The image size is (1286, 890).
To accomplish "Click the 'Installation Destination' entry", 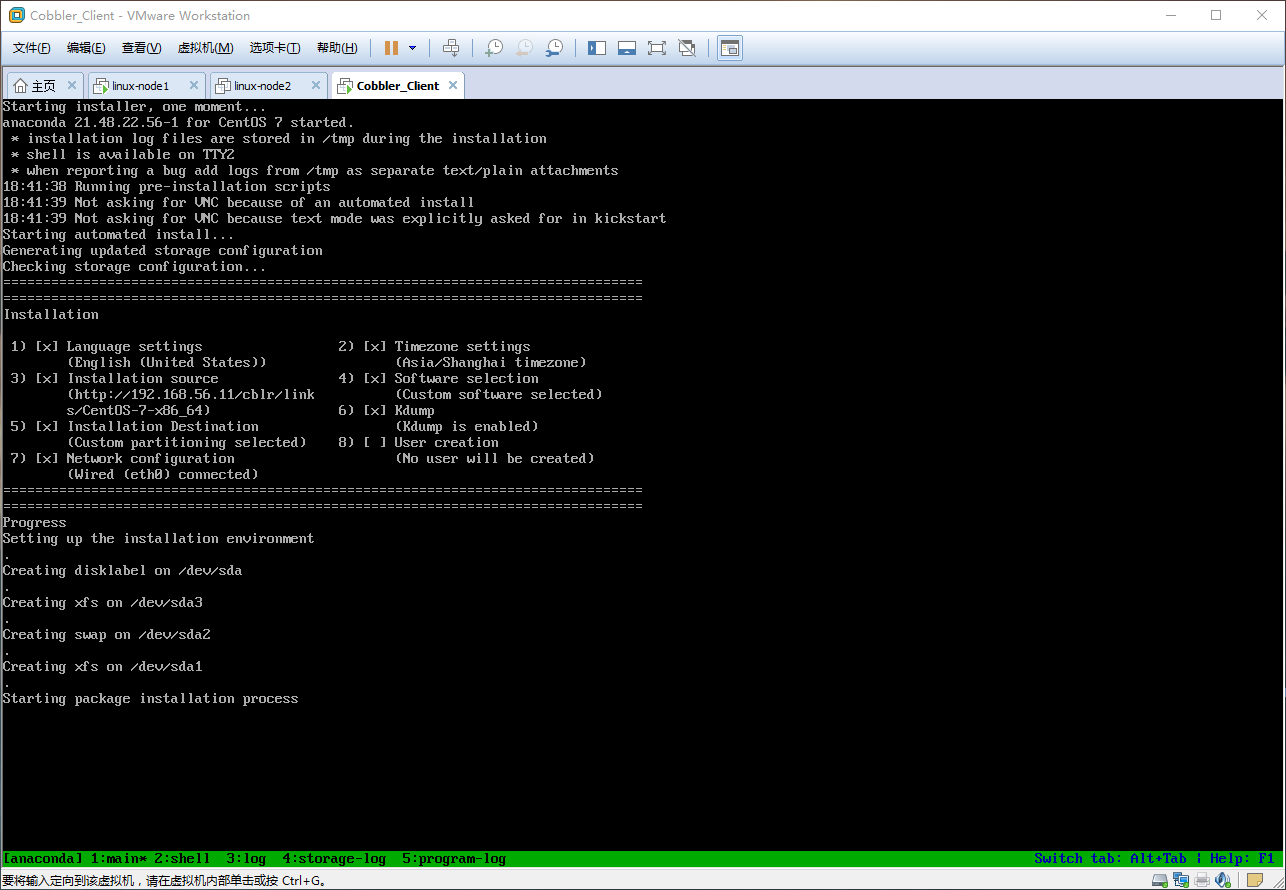I will pos(162,426).
